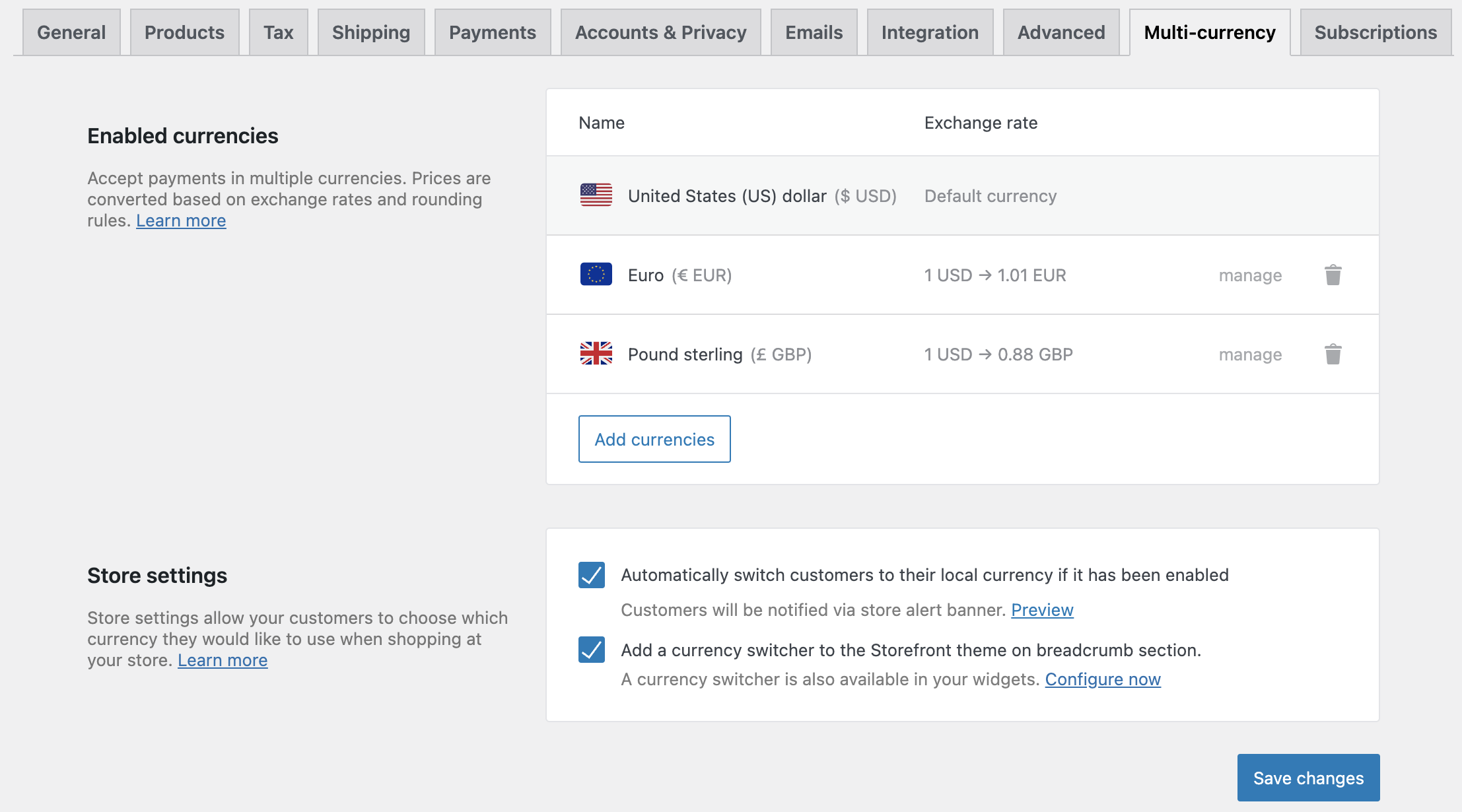The height and width of the screenshot is (812, 1462).
Task: Delete the Euro currency with trash icon
Action: point(1333,275)
